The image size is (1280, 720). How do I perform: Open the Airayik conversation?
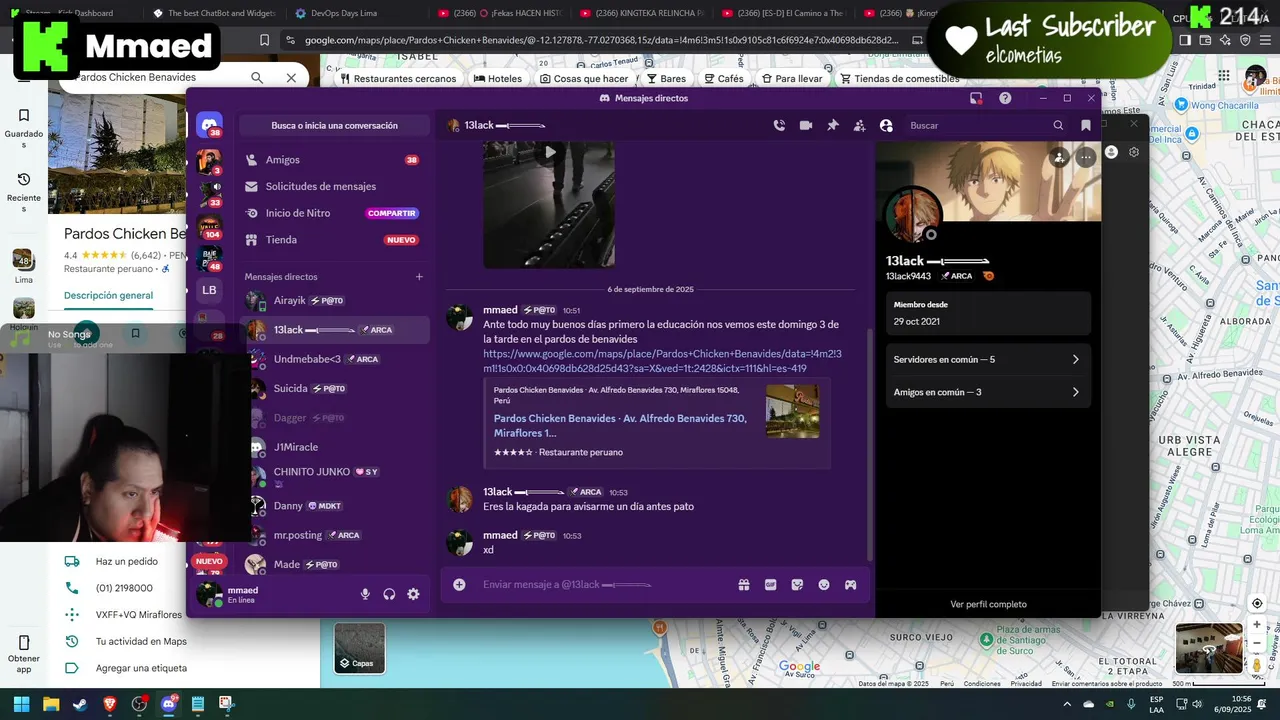(334, 300)
